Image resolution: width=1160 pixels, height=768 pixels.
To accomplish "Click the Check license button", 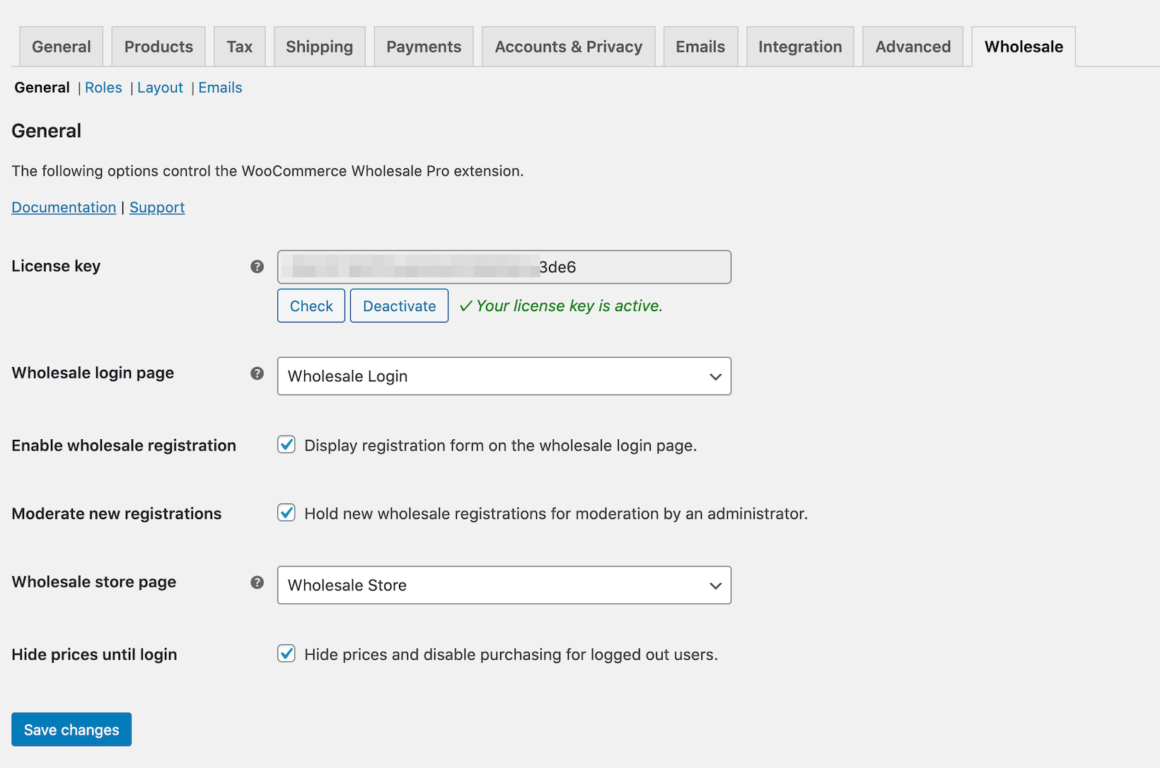I will (311, 306).
